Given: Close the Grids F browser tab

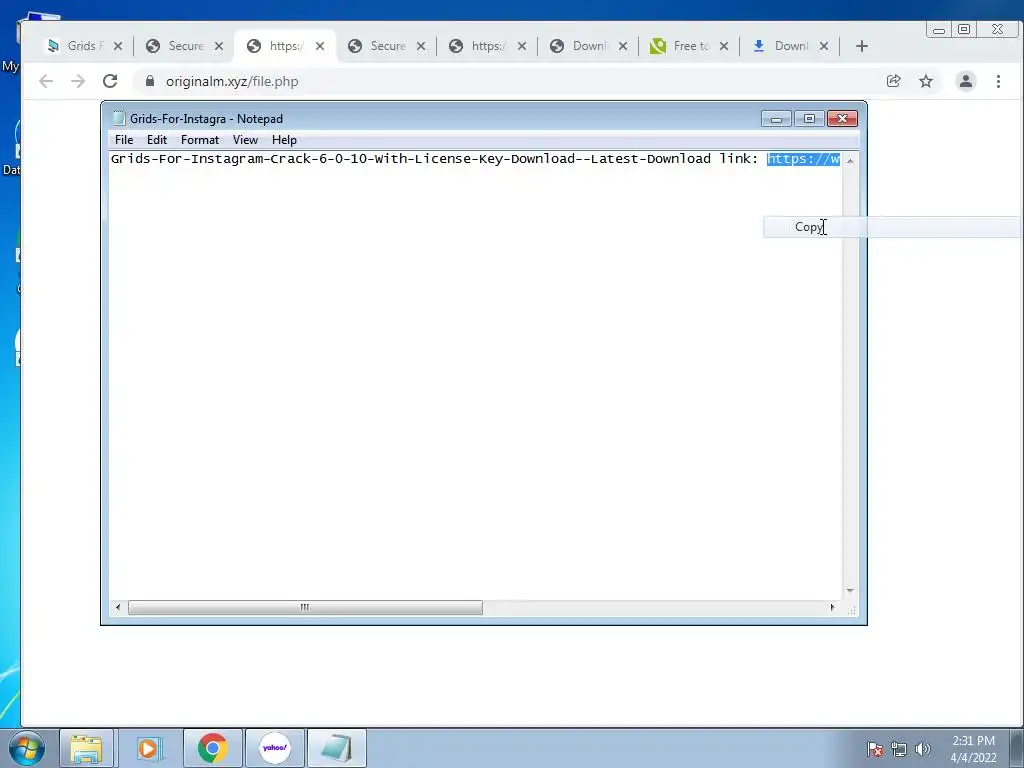Looking at the screenshot, I should coord(118,46).
